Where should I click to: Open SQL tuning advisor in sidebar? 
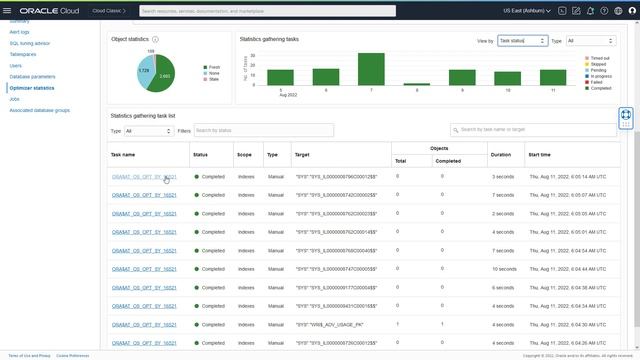pyautogui.click(x=29, y=43)
